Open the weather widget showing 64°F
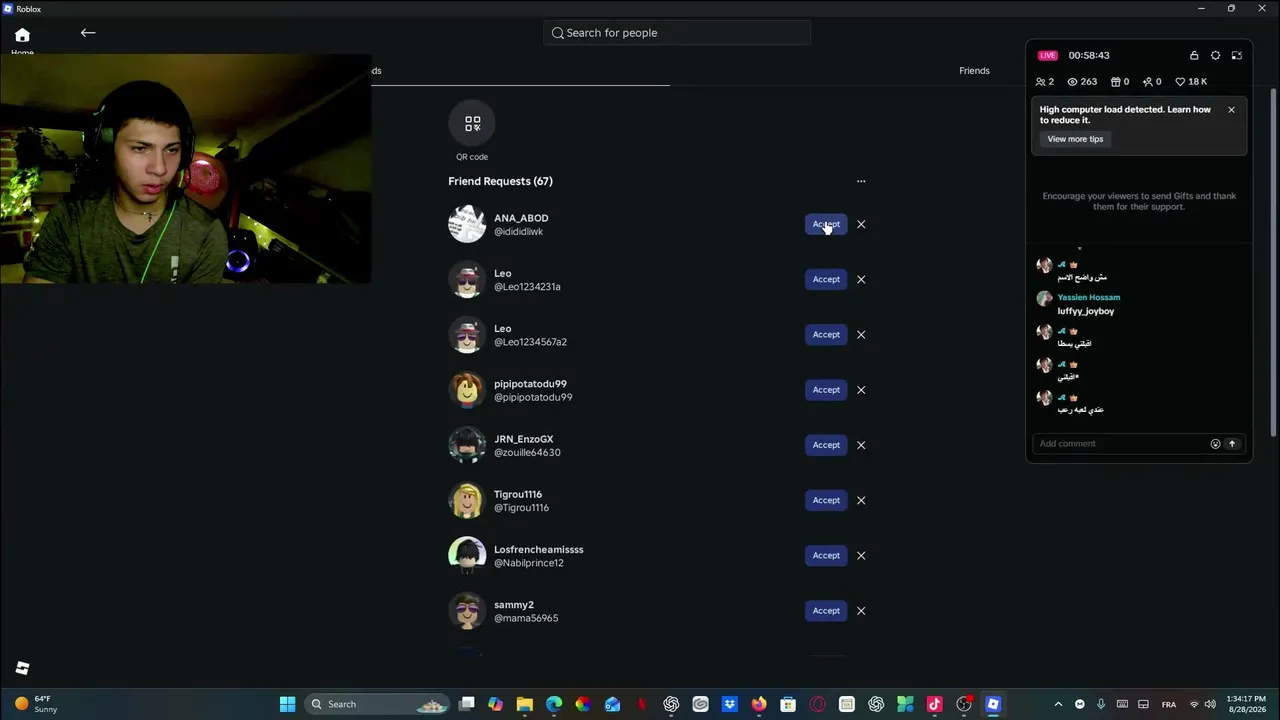 (35, 704)
